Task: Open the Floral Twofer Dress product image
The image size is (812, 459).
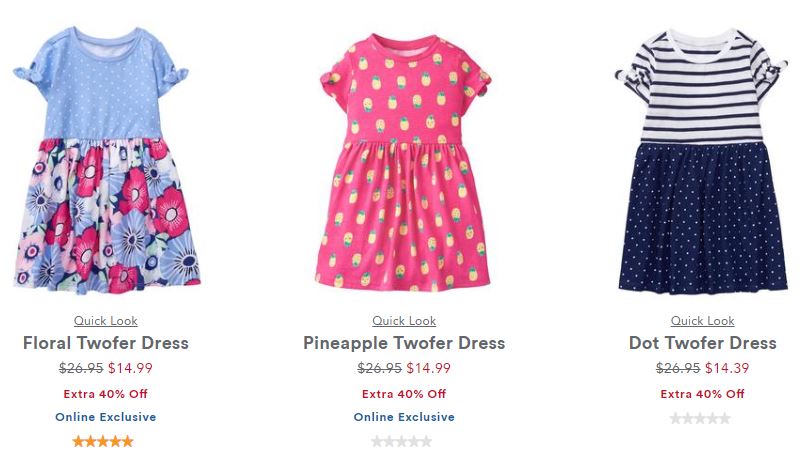Action: point(106,161)
